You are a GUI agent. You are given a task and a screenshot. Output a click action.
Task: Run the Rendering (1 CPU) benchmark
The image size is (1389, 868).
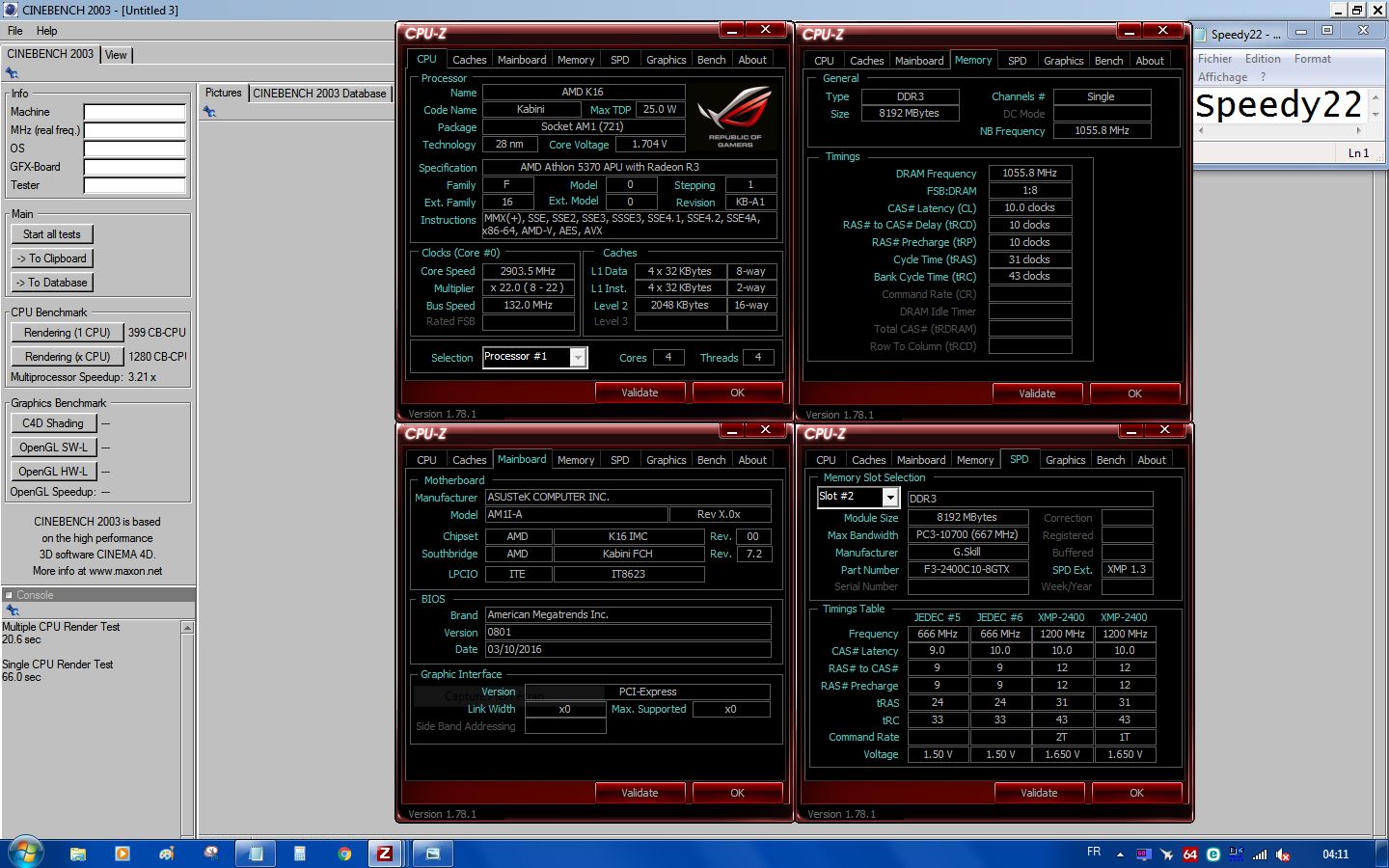(68, 333)
